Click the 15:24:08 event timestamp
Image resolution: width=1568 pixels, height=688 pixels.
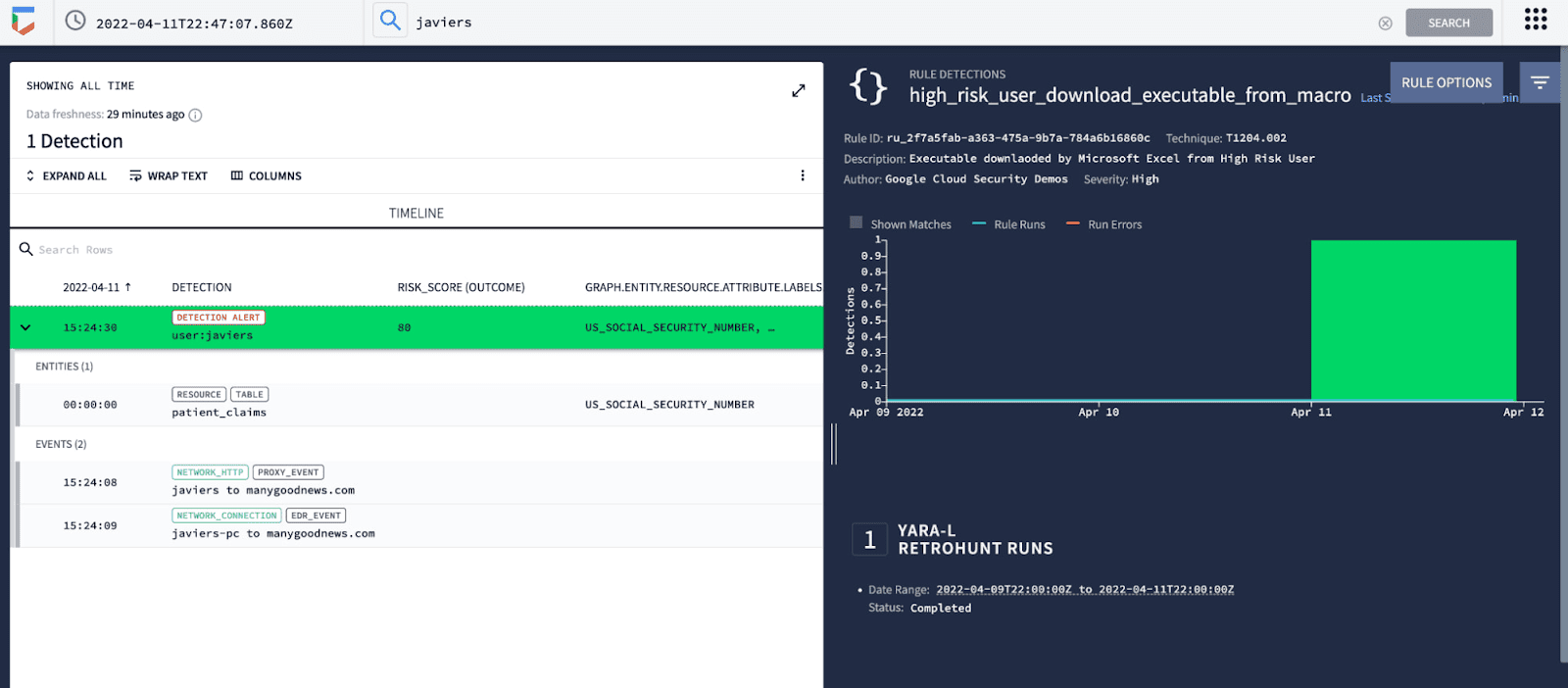coord(90,482)
